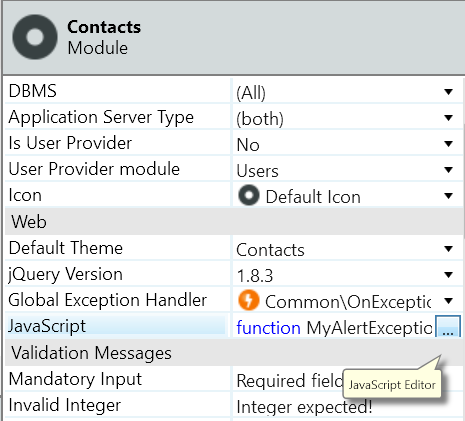The image size is (465, 421).
Task: Click the function MyAlertException value text
Action: [x=334, y=328]
